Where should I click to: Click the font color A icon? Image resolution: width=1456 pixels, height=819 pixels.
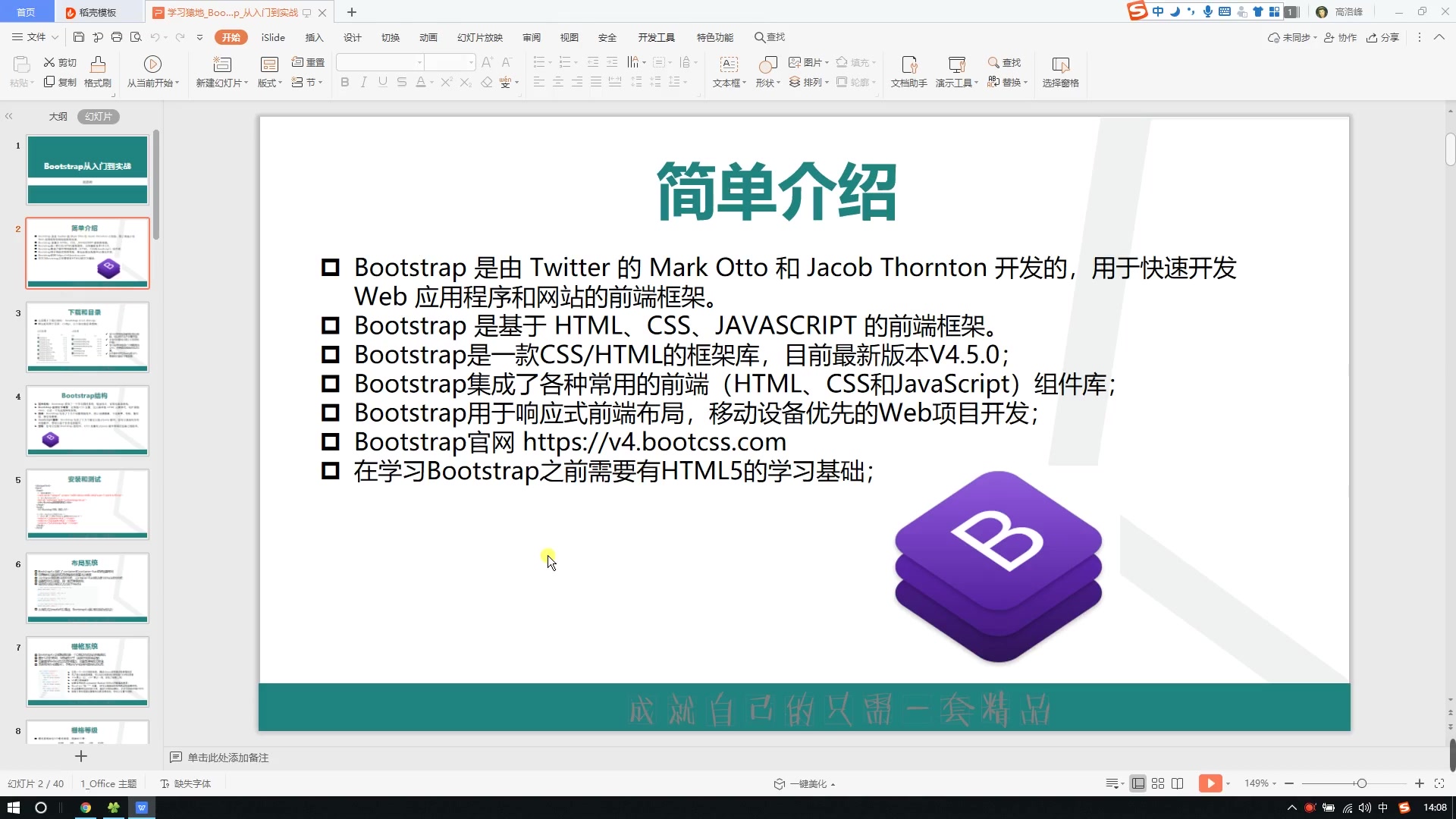(421, 82)
